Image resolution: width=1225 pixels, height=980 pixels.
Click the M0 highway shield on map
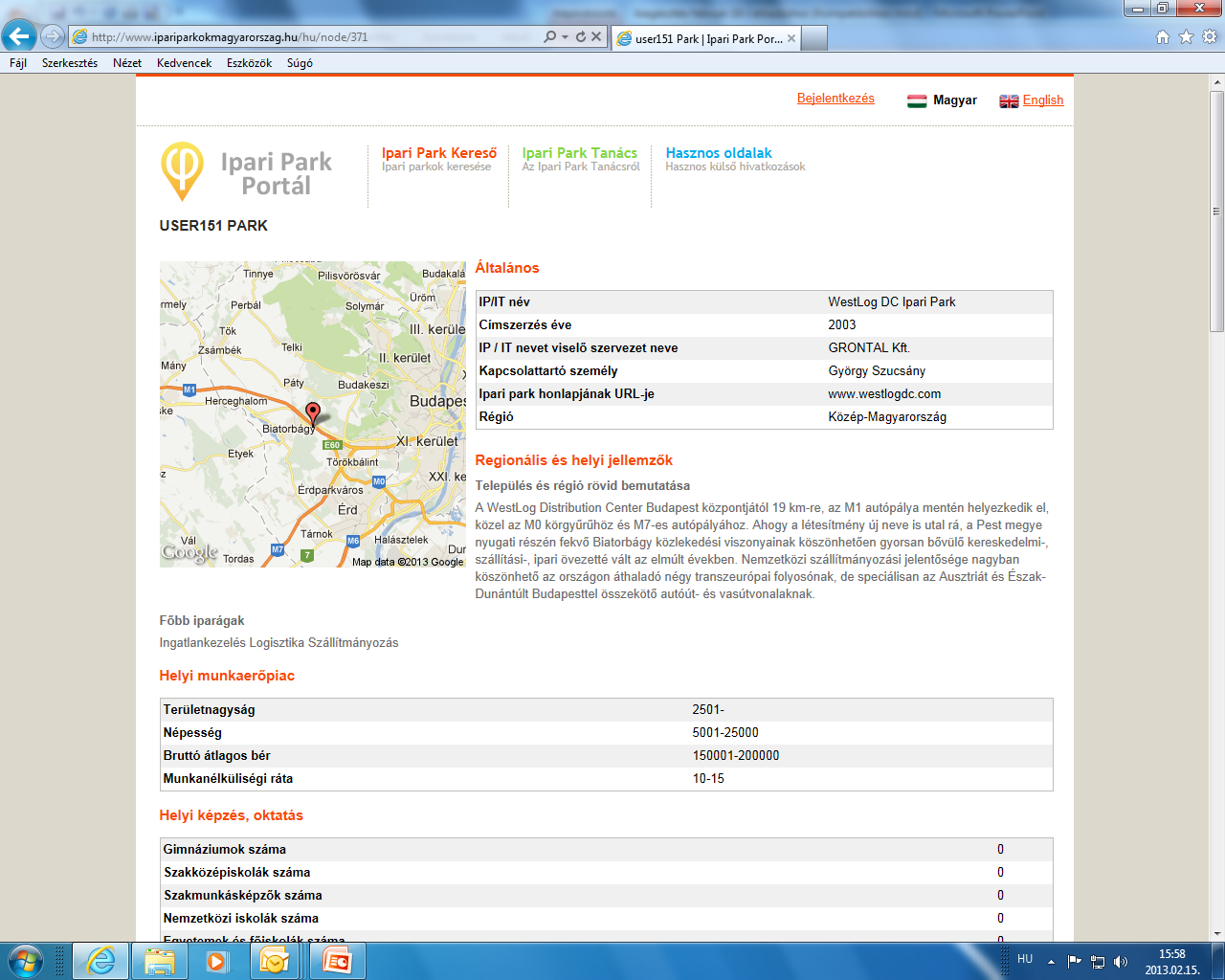379,481
